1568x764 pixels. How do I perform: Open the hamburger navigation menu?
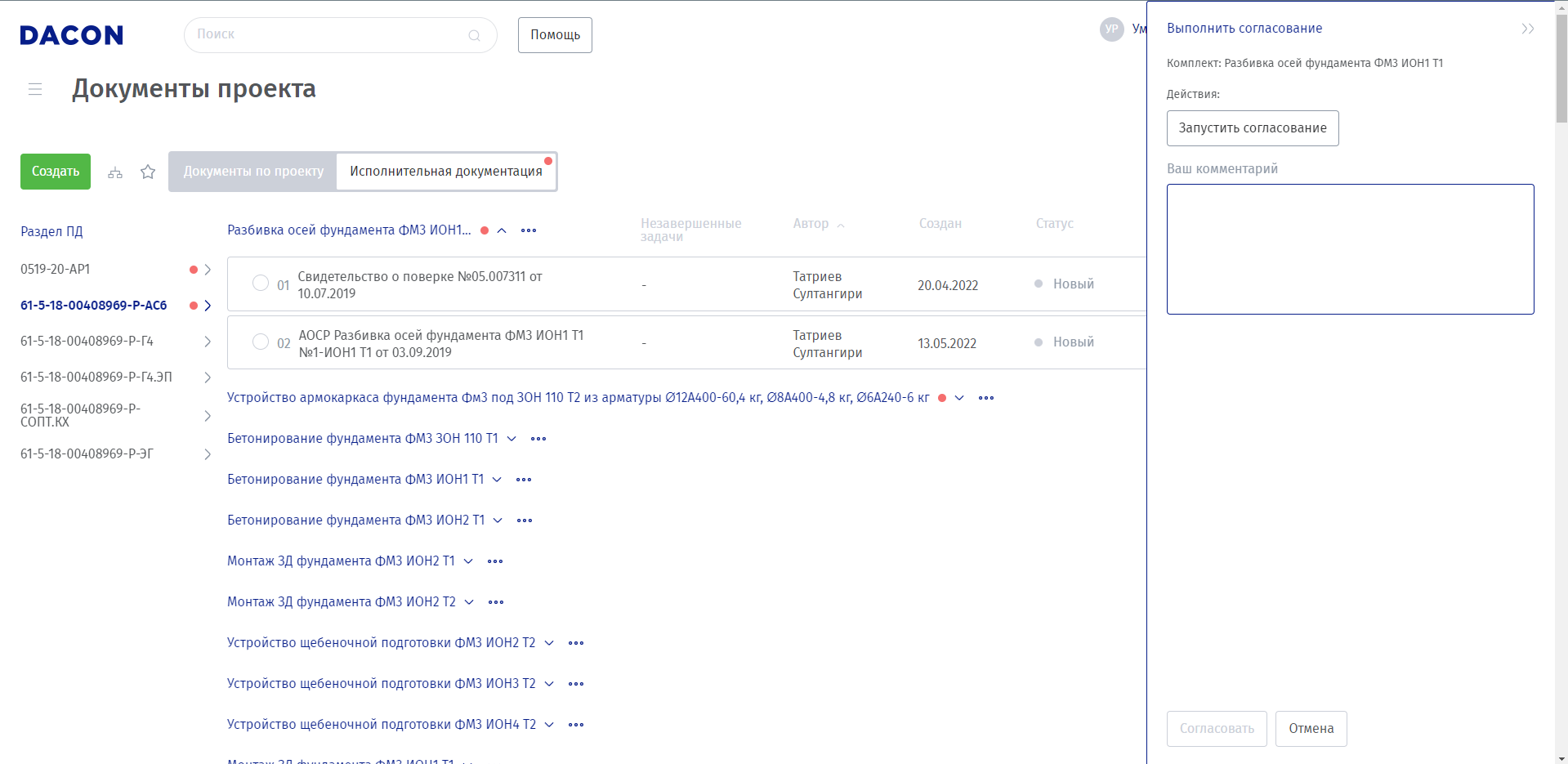tap(35, 89)
